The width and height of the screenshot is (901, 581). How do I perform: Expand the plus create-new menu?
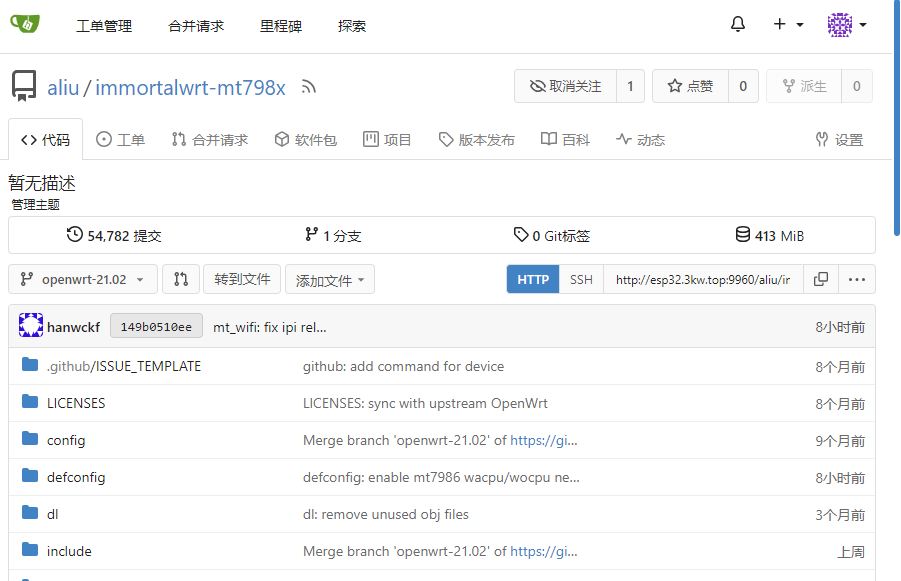pyautogui.click(x=788, y=25)
